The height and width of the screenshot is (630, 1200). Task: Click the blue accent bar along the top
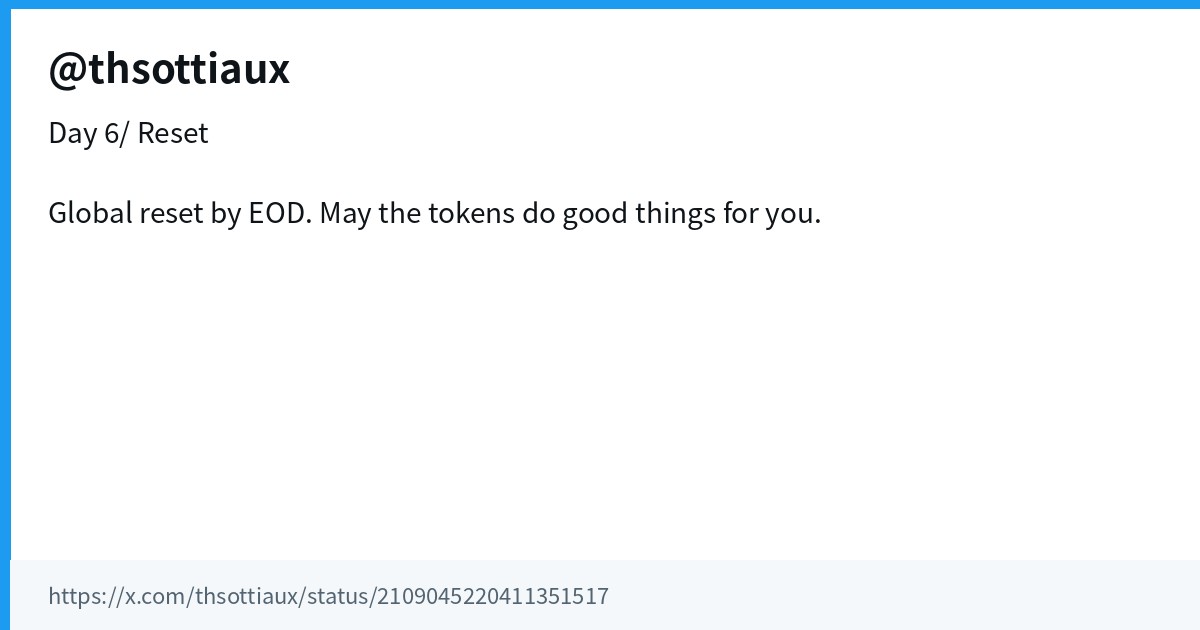click(600, 4)
